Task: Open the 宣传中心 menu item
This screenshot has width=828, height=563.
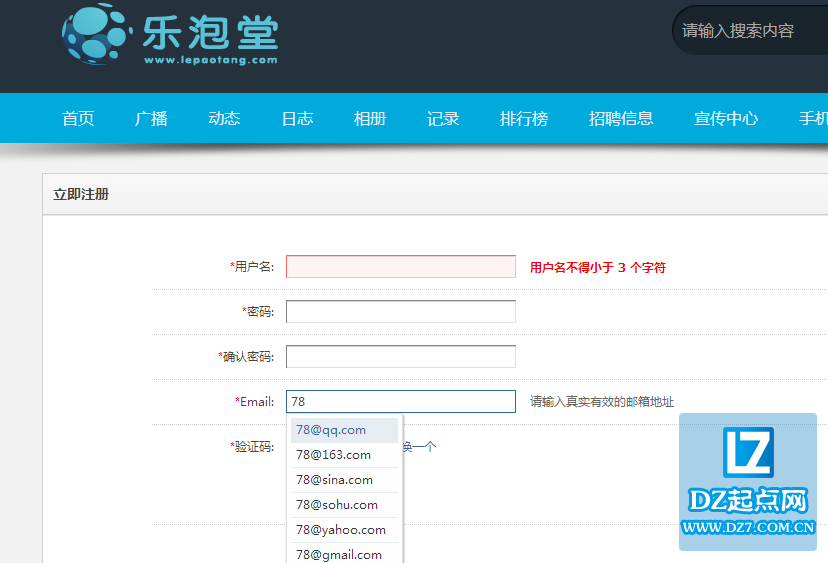Action: (726, 118)
